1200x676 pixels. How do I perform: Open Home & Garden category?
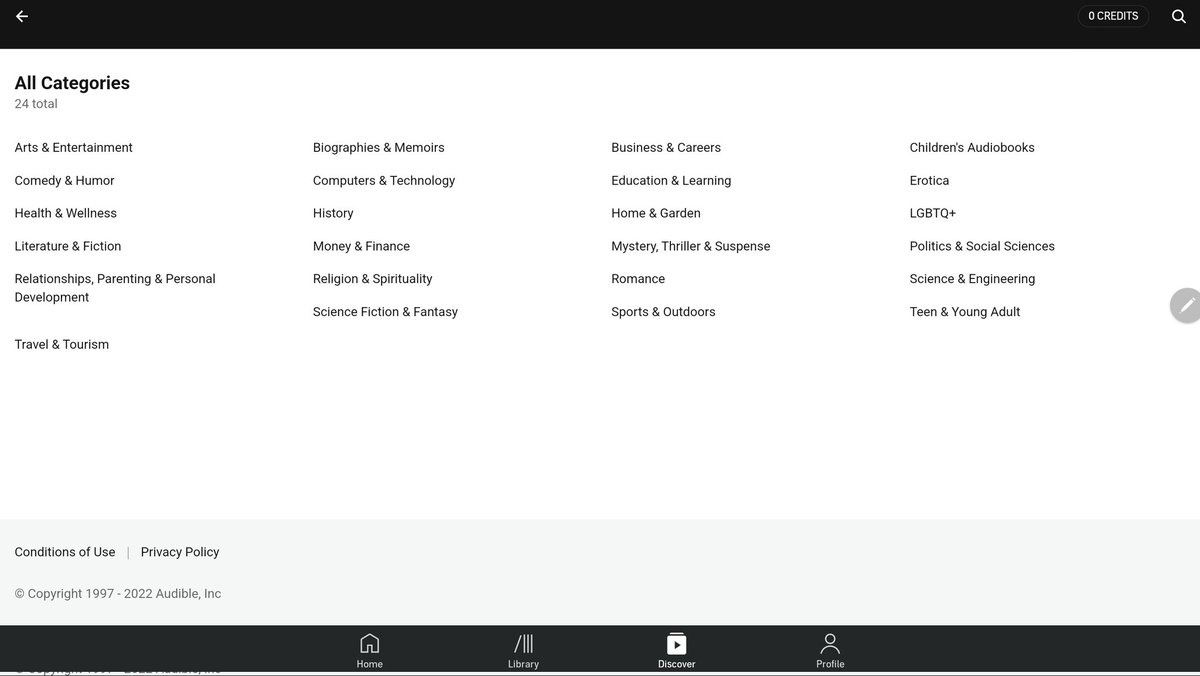(656, 214)
